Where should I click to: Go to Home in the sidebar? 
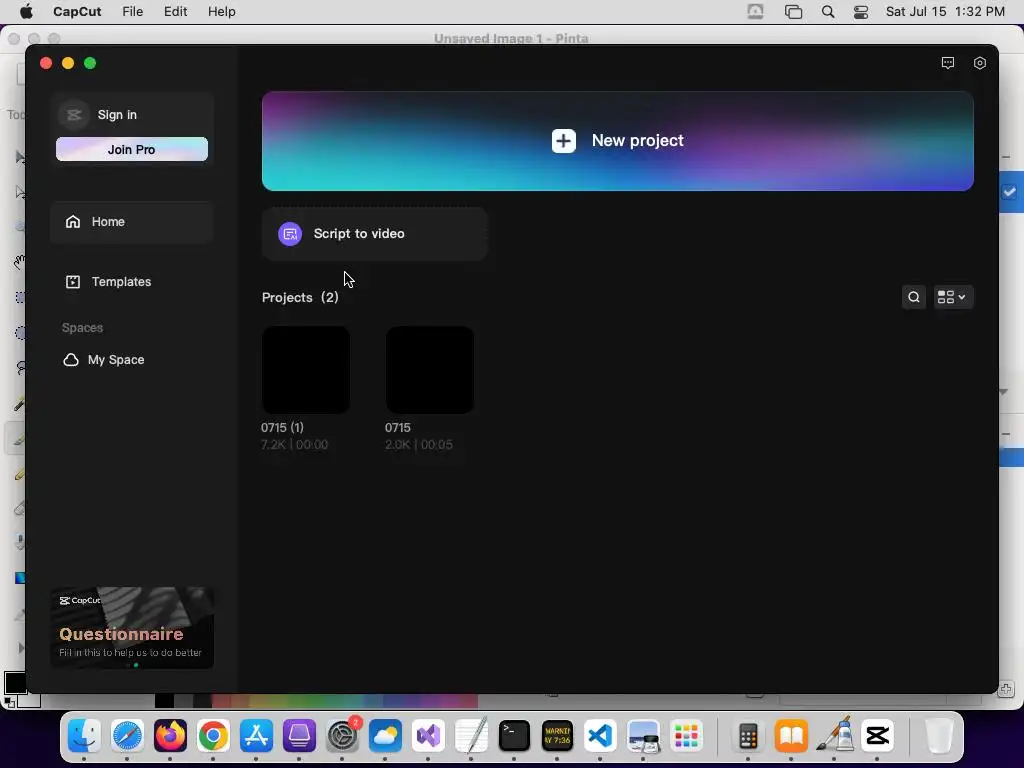point(132,222)
